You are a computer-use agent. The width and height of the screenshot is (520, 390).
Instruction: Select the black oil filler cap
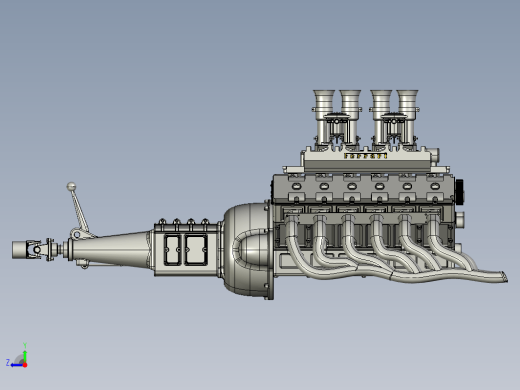point(459,192)
